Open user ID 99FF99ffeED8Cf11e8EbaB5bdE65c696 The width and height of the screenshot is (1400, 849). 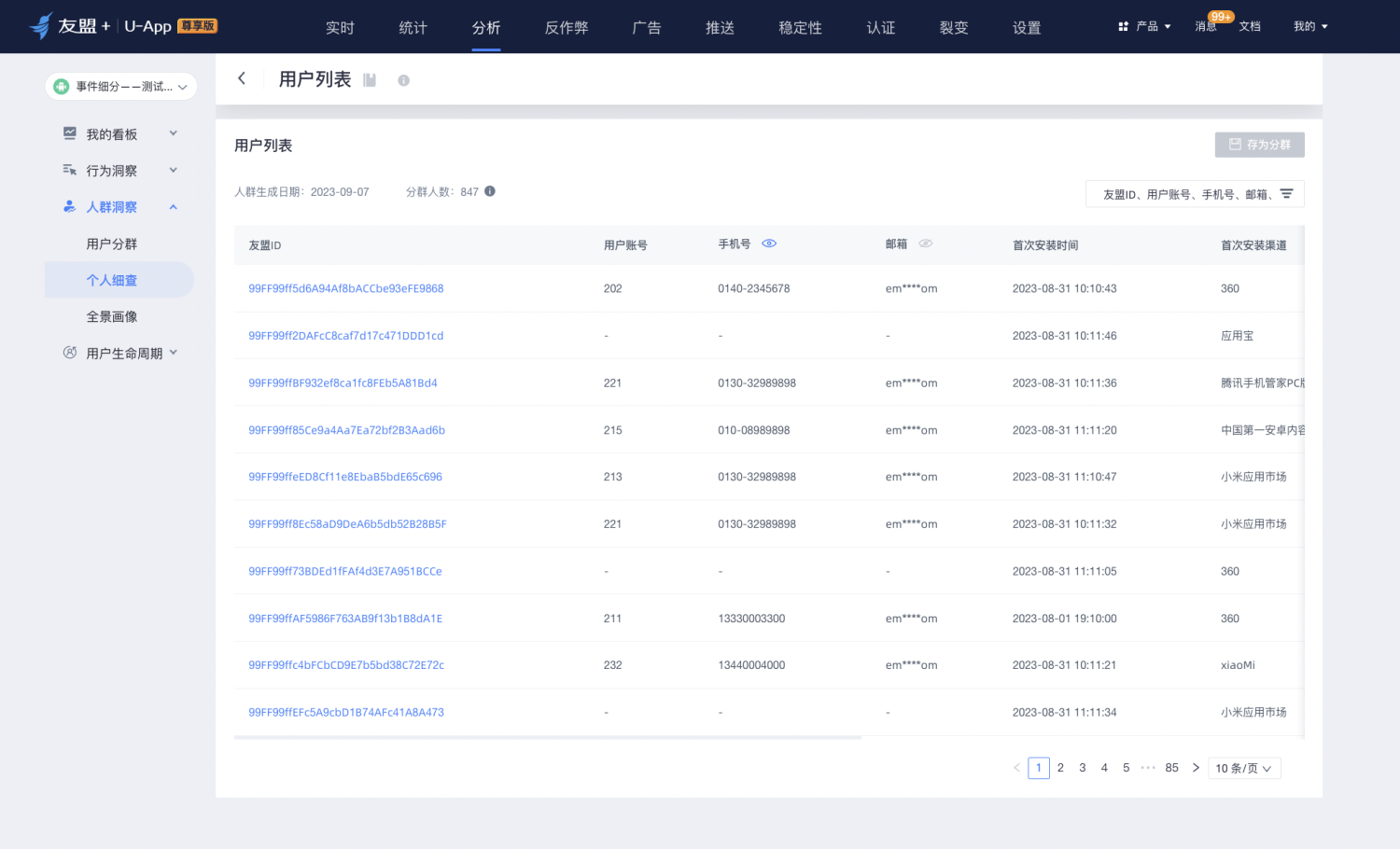point(345,477)
